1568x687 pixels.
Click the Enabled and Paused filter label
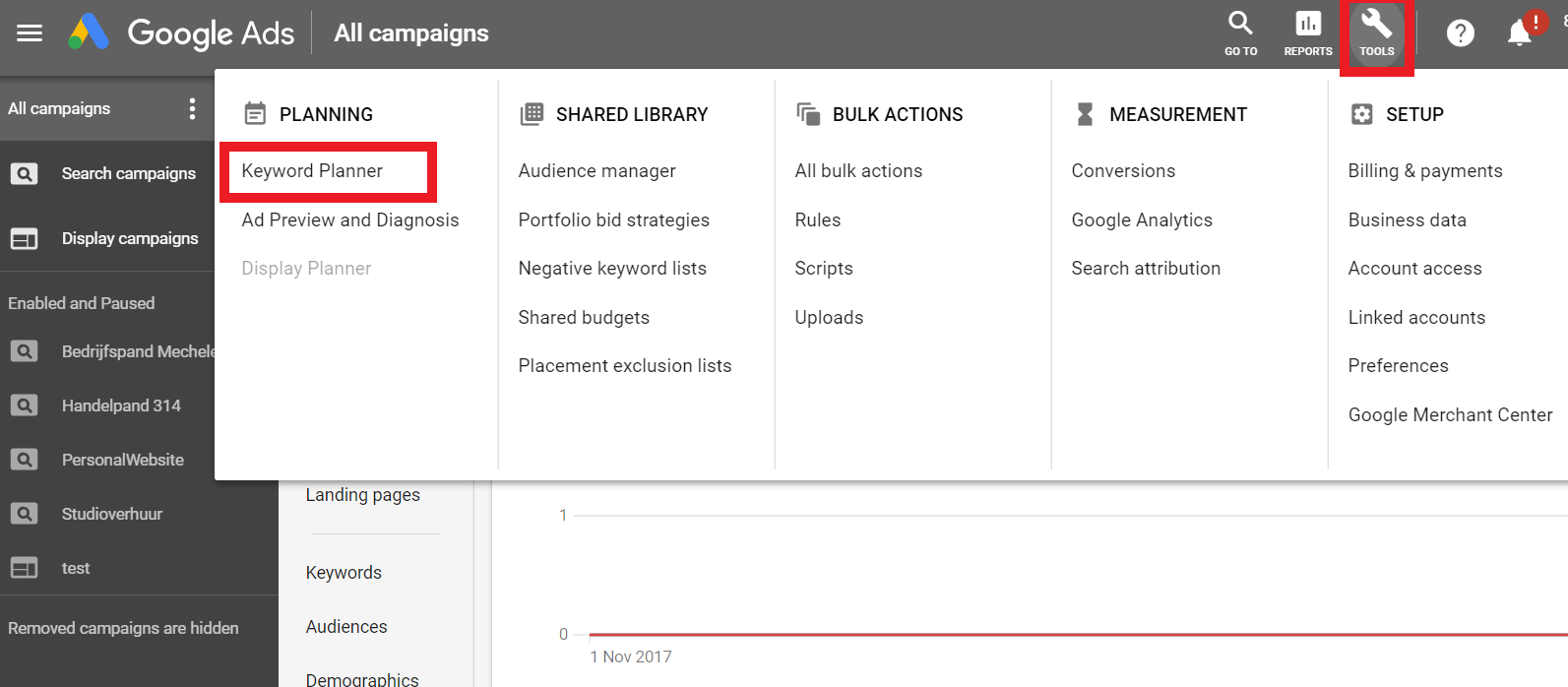82,303
